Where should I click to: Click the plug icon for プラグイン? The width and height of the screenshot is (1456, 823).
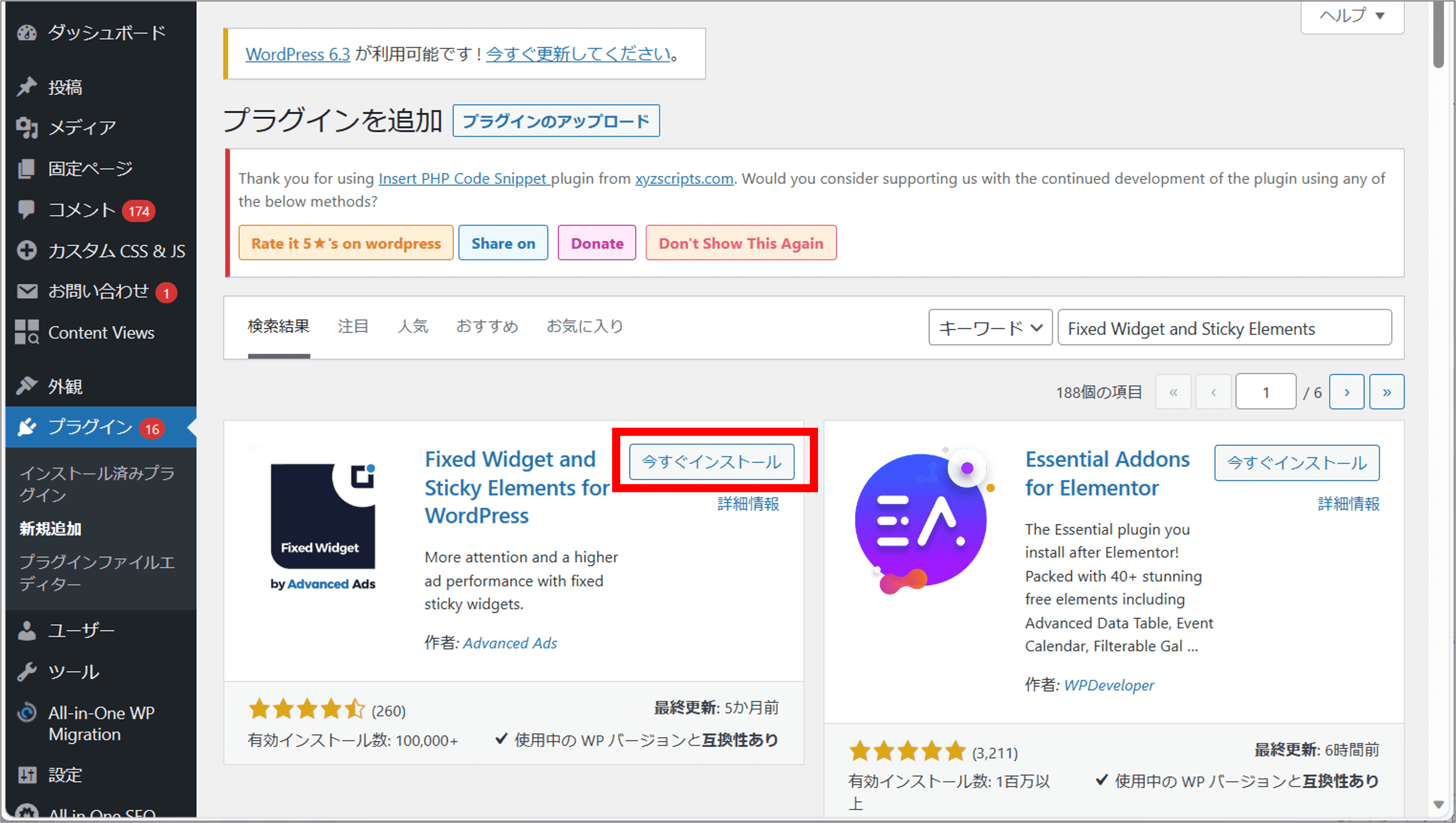[27, 427]
